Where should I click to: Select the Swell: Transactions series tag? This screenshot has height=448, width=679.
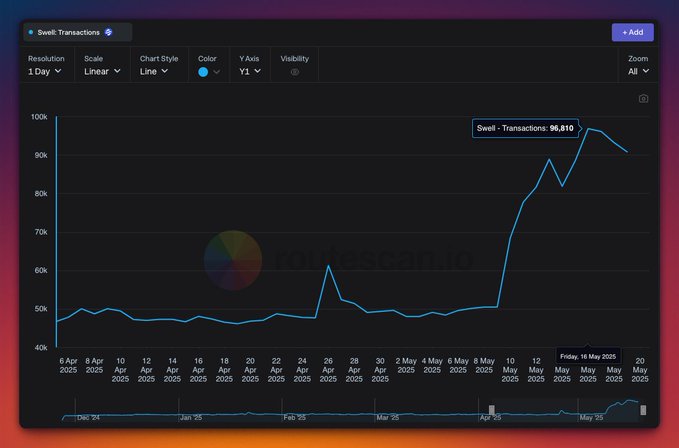pyautogui.click(x=69, y=32)
